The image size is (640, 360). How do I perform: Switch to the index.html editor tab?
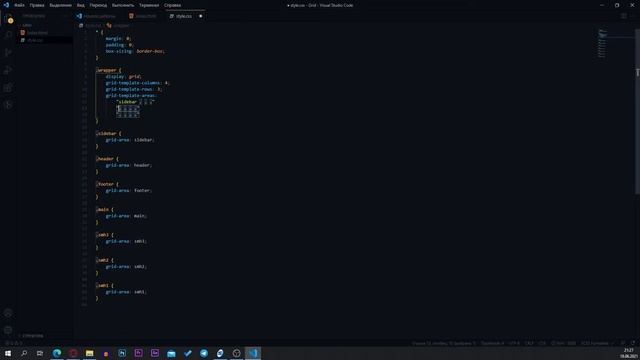145,16
